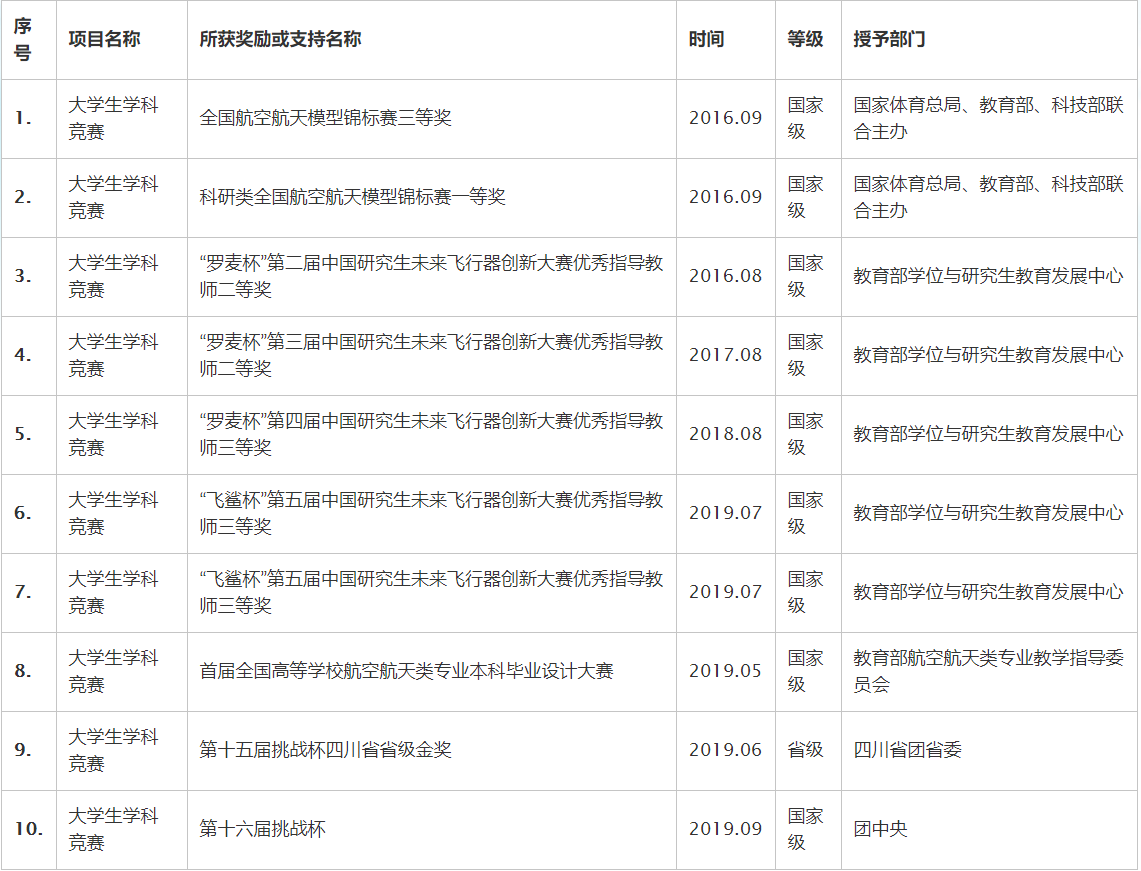Select the 2018.08 date cell
Viewport: 1141px width, 871px height.
[725, 434]
